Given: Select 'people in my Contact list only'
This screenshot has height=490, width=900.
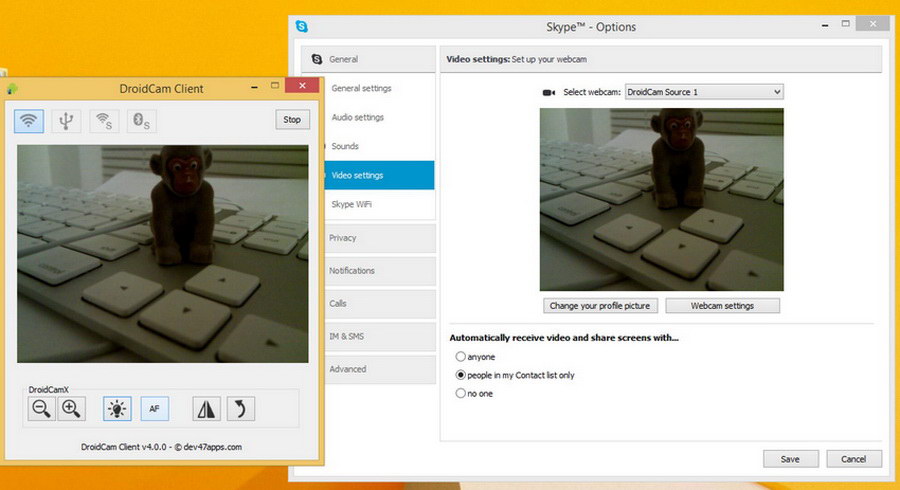Looking at the screenshot, I should pyautogui.click(x=460, y=375).
